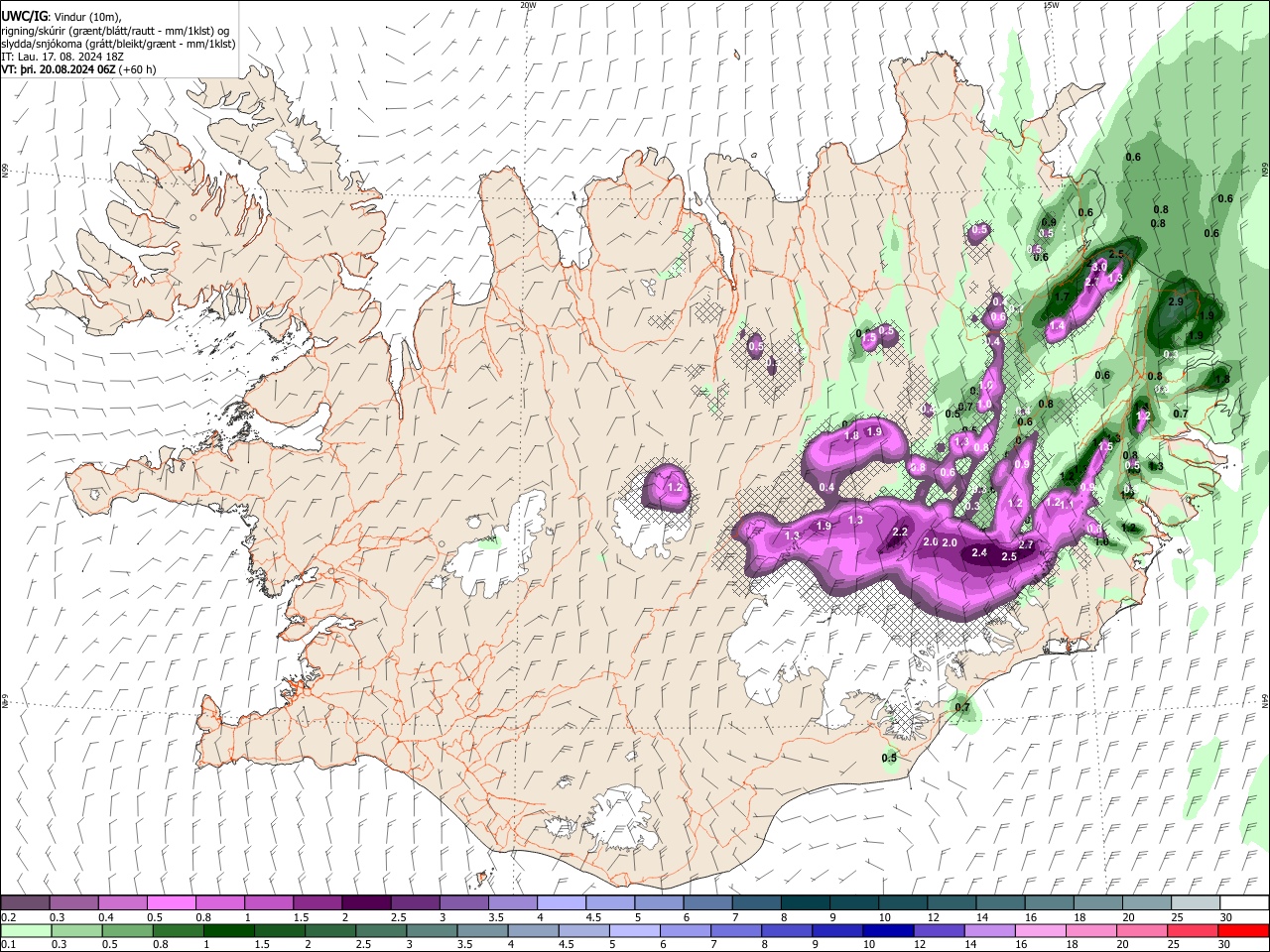Click the darkest purple swatch between 2 and 2.5
This screenshot has width=1270, height=952.
pyautogui.click(x=365, y=902)
